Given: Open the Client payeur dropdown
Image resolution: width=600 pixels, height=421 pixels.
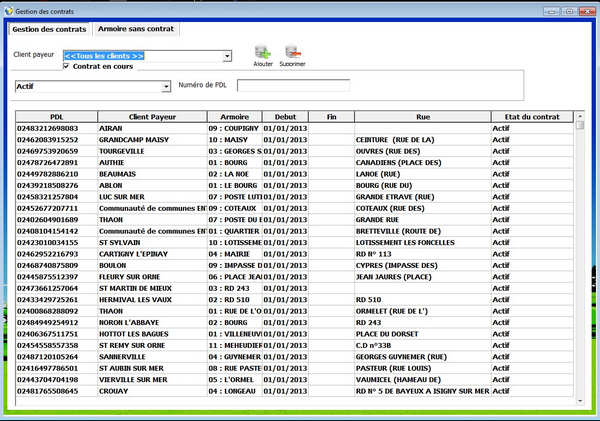Looking at the screenshot, I should (x=227, y=56).
